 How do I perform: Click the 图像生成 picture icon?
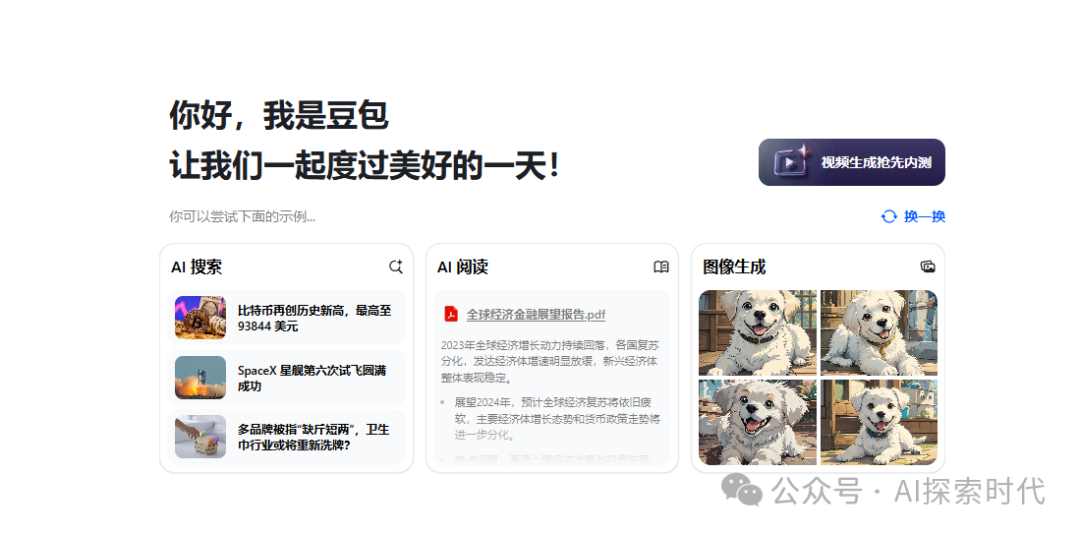click(x=928, y=267)
